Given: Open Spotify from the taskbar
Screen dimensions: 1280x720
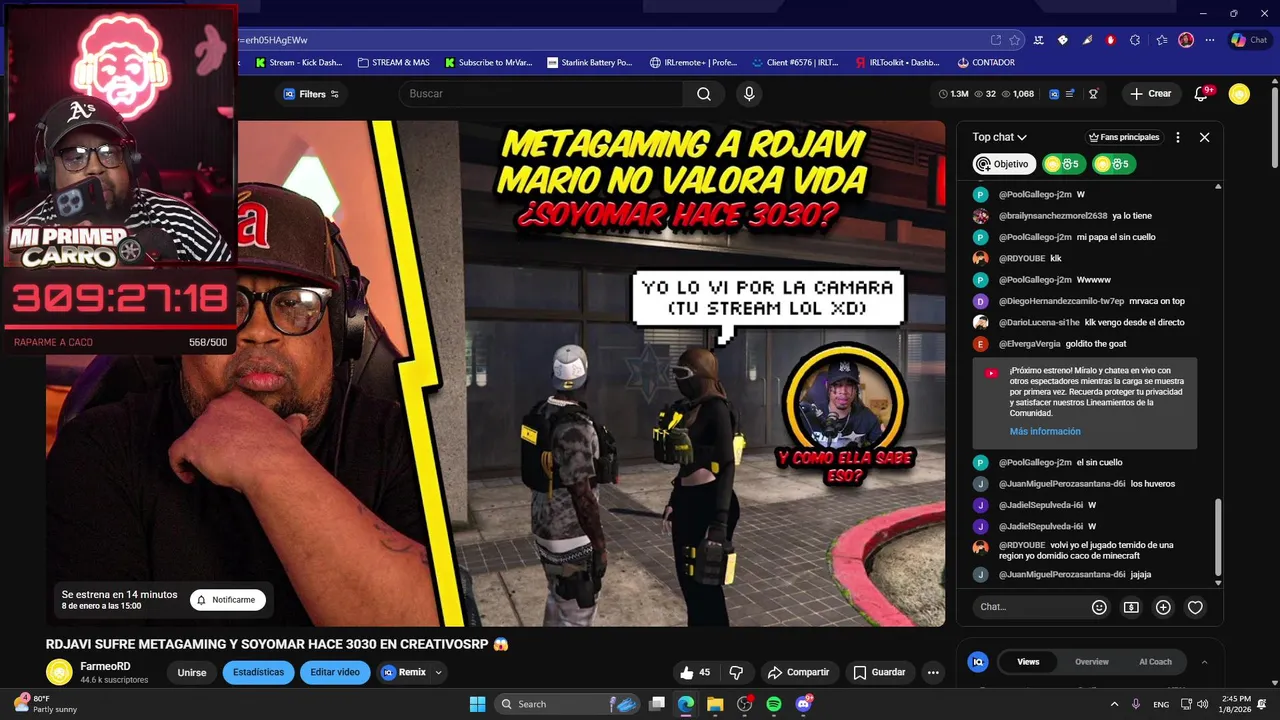Looking at the screenshot, I should coord(773,704).
